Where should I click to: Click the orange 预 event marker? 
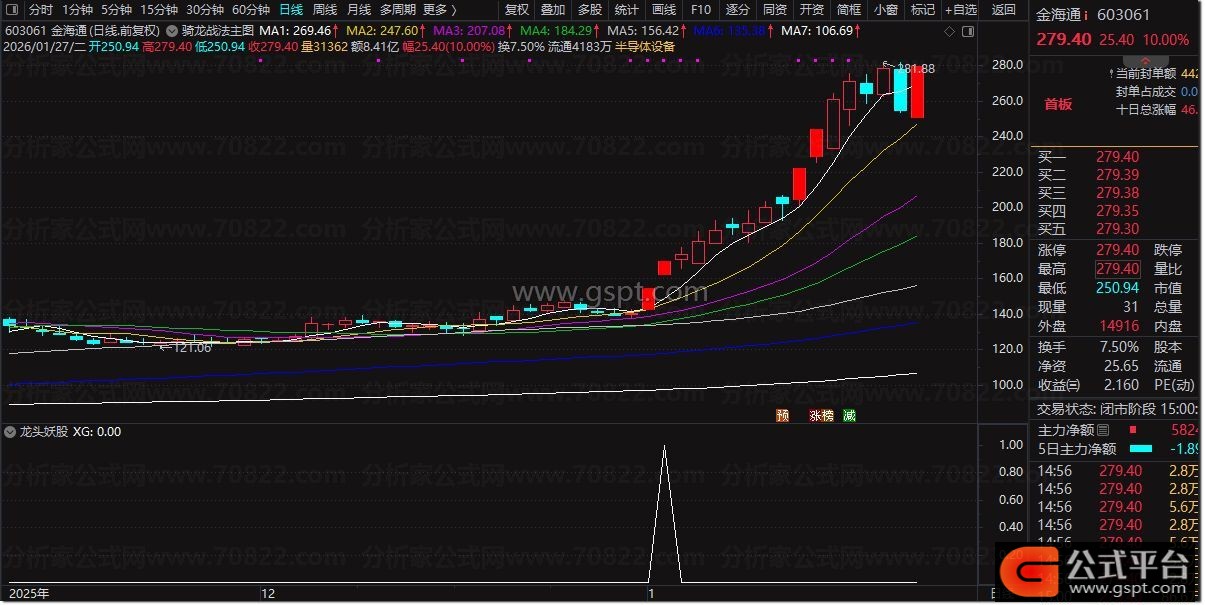click(x=781, y=415)
